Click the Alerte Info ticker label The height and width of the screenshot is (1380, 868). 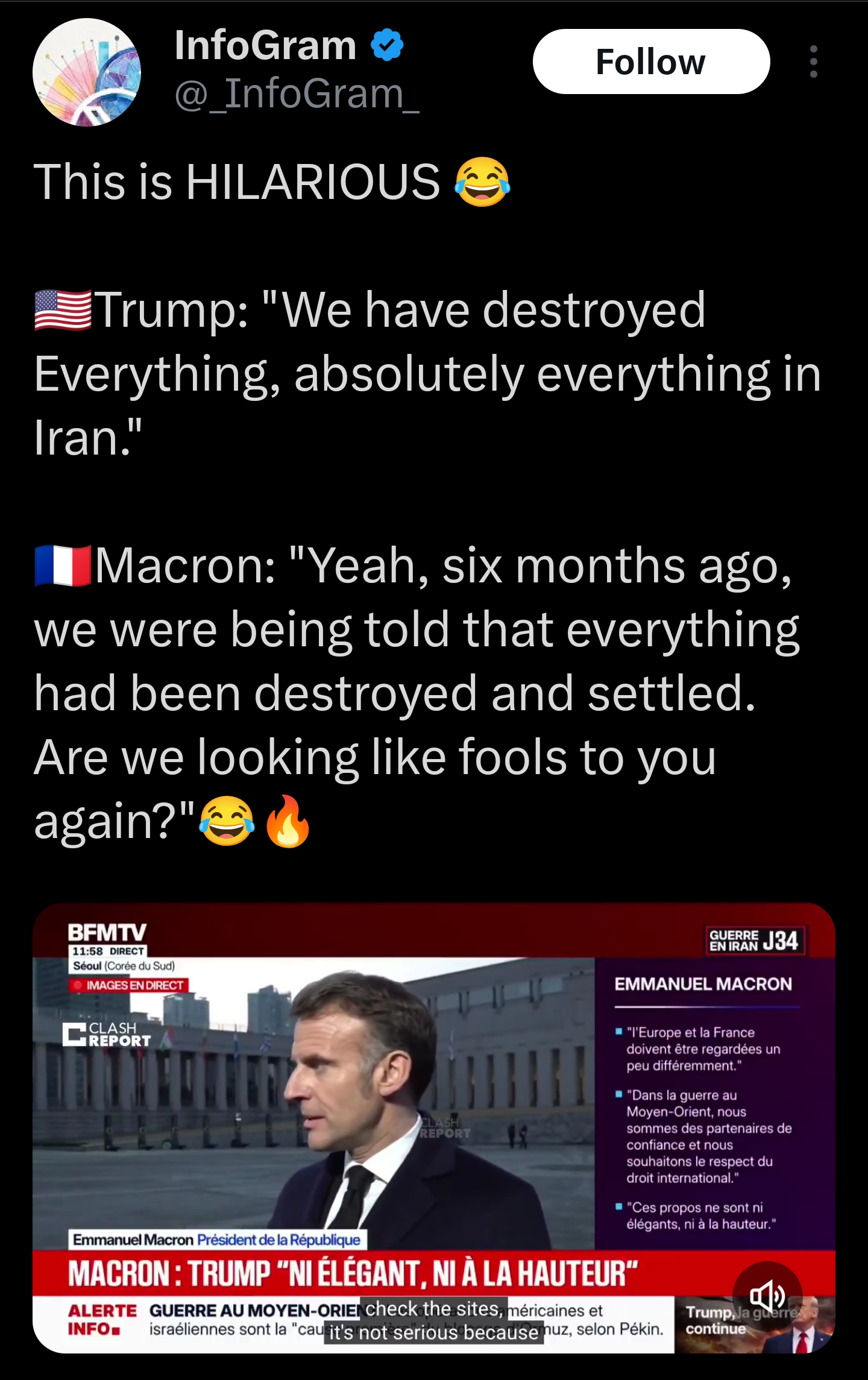point(102,1320)
